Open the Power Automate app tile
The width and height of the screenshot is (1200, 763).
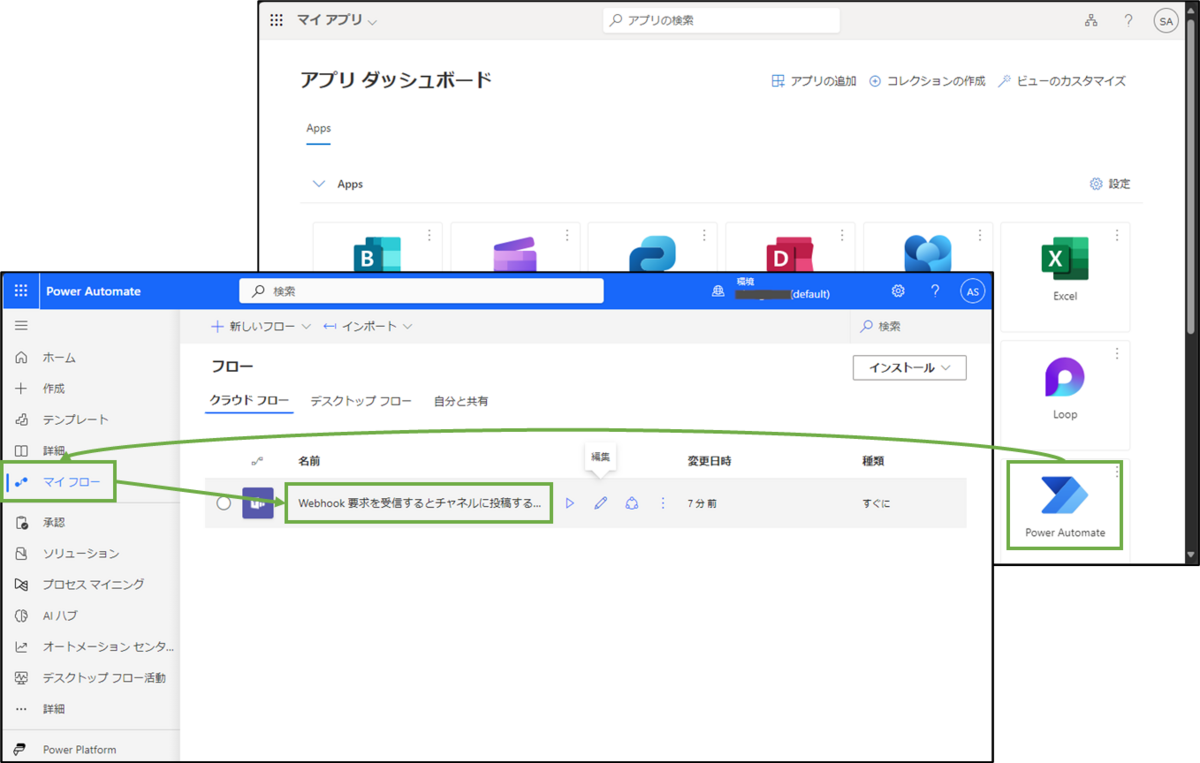pos(1065,505)
